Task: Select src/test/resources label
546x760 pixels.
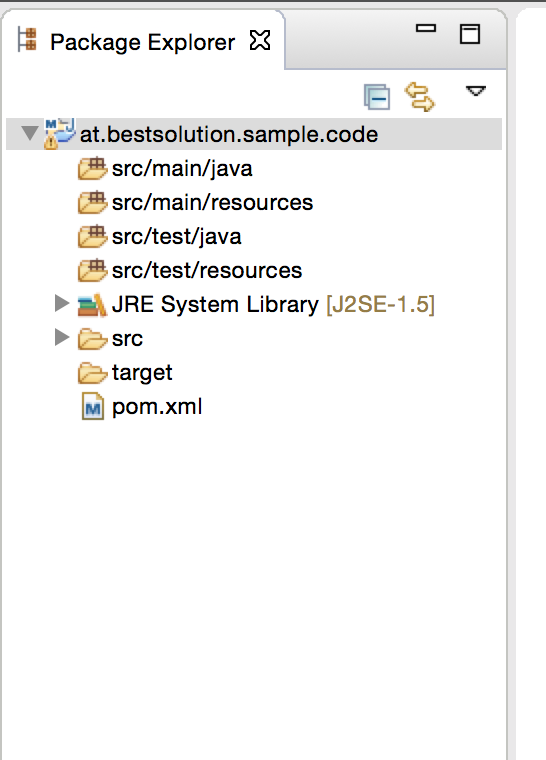Action: tap(207, 270)
